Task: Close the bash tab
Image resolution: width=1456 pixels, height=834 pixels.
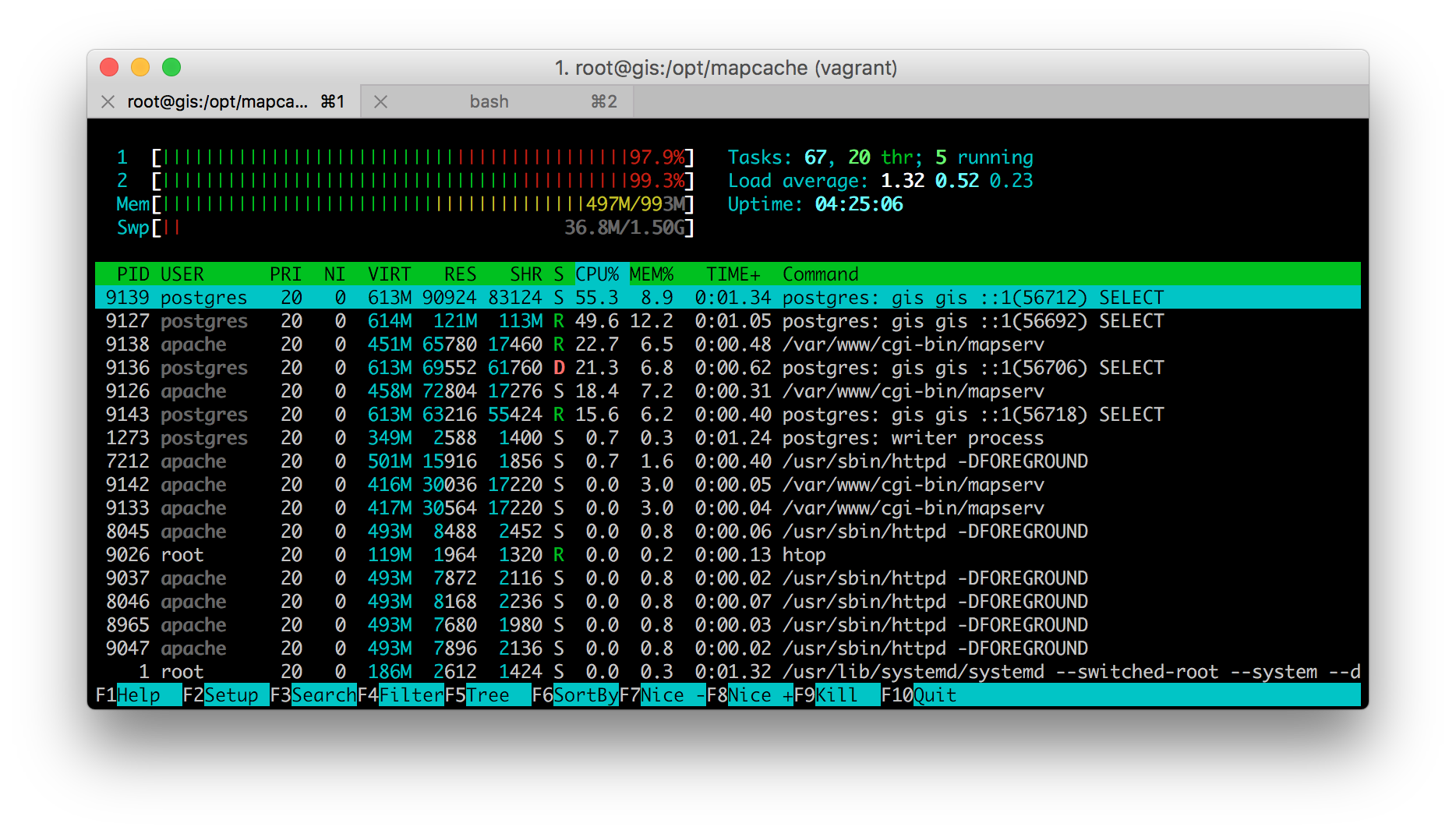Action: point(380,102)
